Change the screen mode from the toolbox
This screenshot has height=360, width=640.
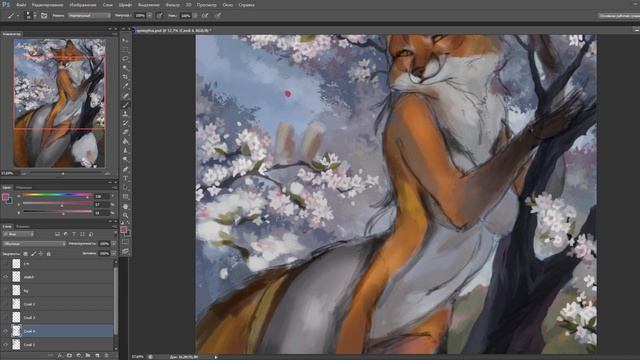[125, 251]
